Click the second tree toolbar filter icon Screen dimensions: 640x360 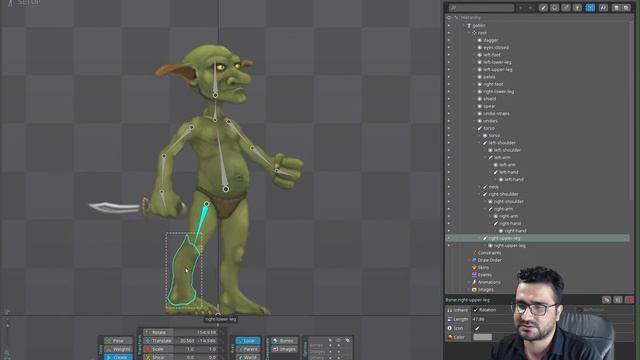tap(554, 8)
